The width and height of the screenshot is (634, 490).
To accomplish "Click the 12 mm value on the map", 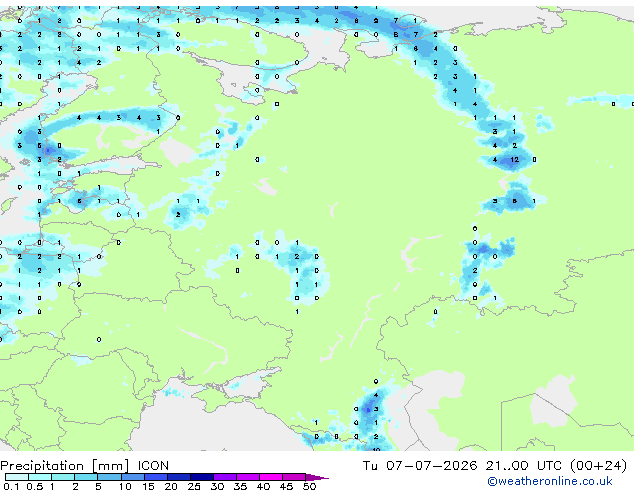I will tap(514, 160).
